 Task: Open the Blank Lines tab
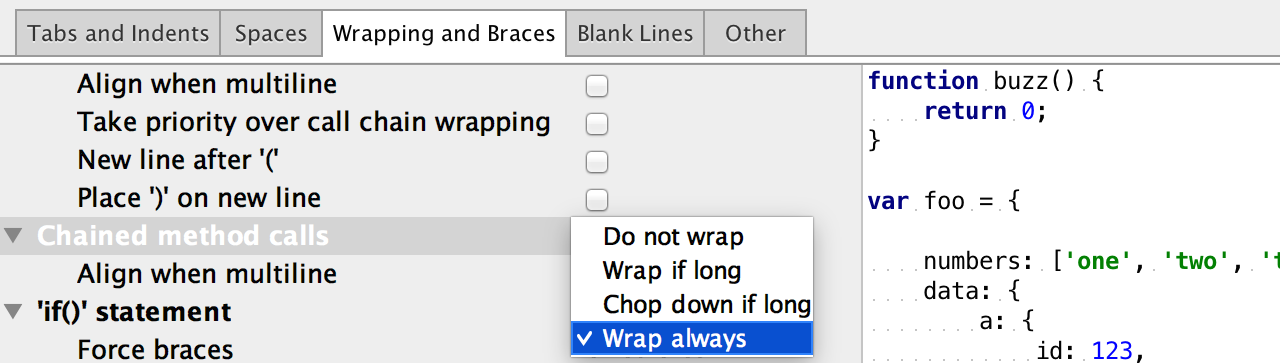[635, 33]
